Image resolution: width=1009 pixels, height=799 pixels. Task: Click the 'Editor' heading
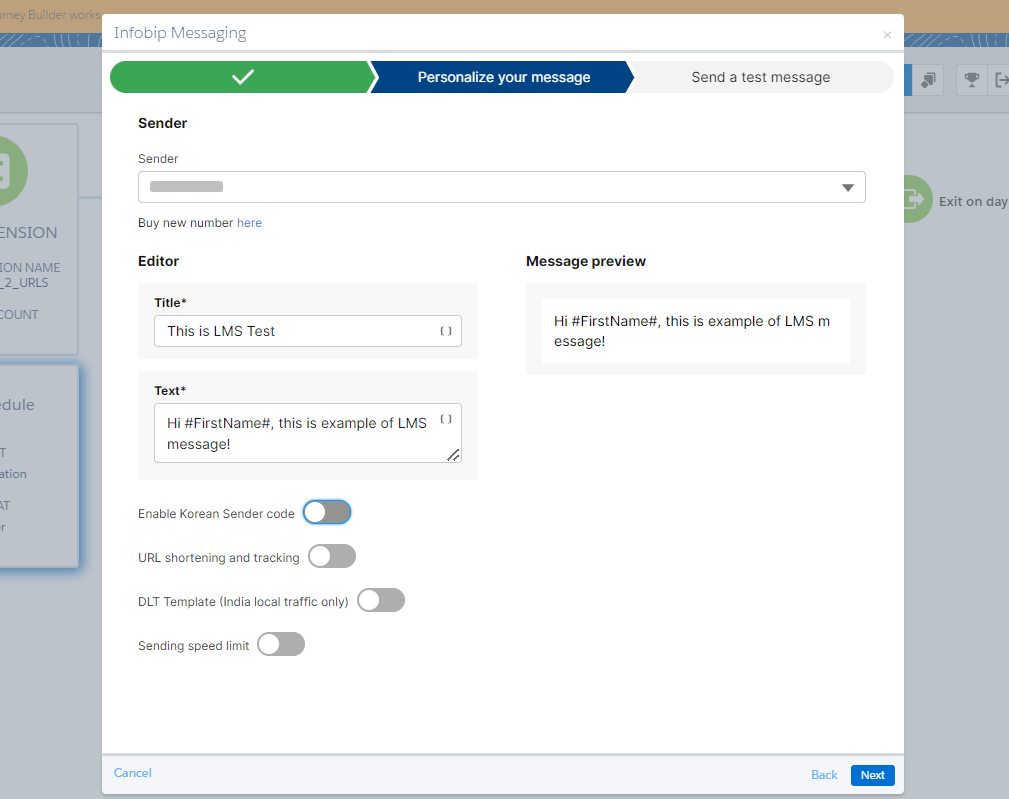(x=158, y=261)
